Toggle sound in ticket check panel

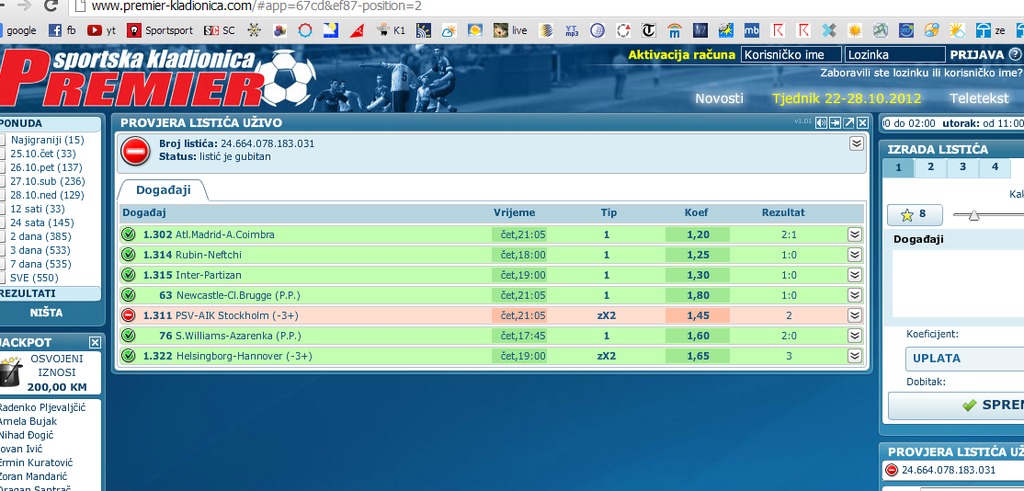(821, 123)
